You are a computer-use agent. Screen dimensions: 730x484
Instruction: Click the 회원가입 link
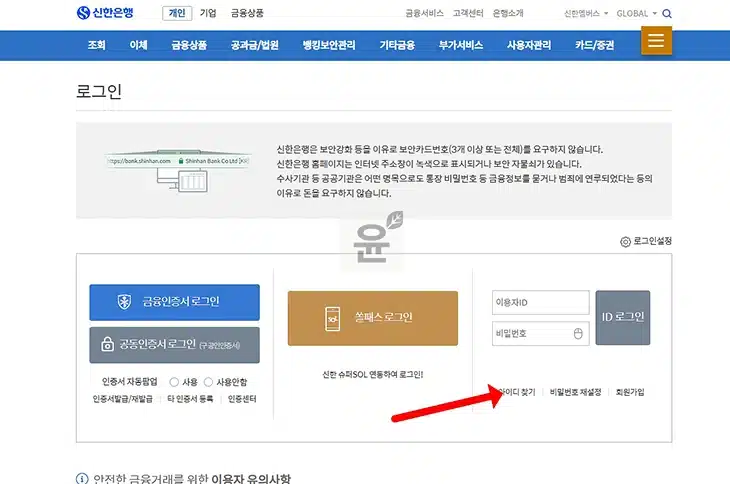click(630, 392)
